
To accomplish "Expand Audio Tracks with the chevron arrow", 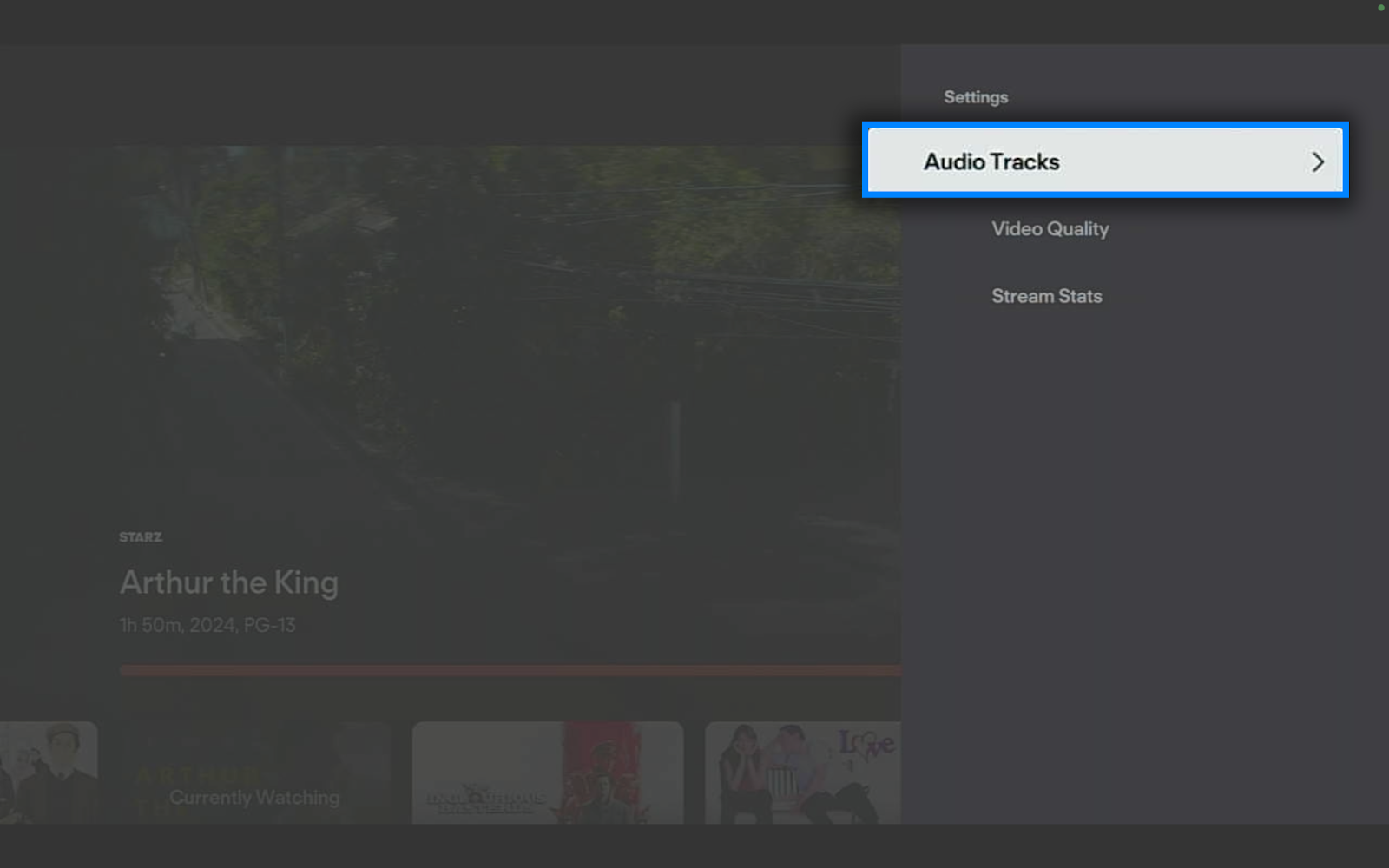I will [x=1317, y=161].
